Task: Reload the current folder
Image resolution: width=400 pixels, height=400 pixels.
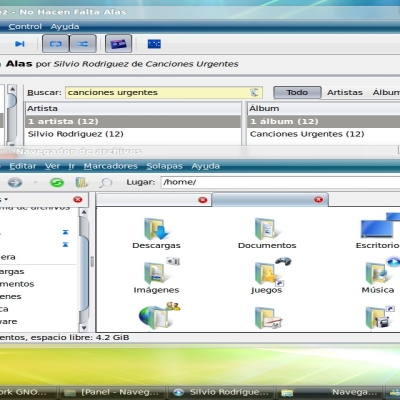Action: pyautogui.click(x=57, y=182)
